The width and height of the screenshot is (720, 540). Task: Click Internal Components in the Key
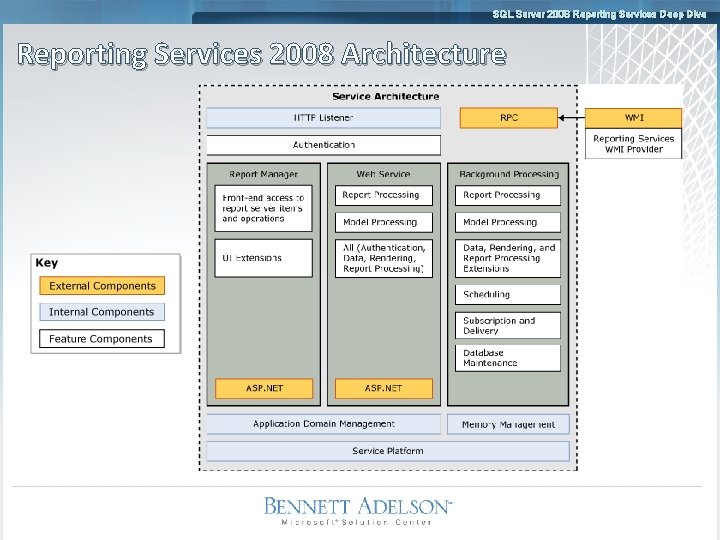tap(102, 312)
